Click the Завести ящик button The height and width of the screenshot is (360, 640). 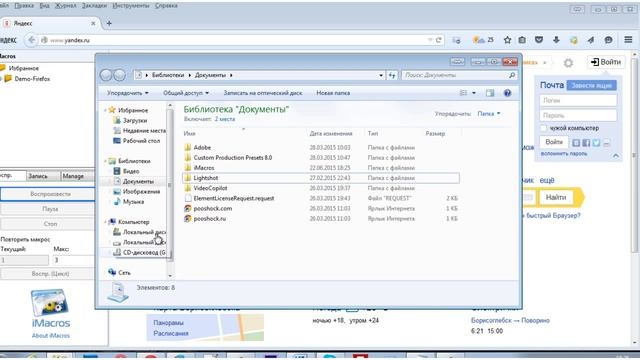click(x=591, y=85)
